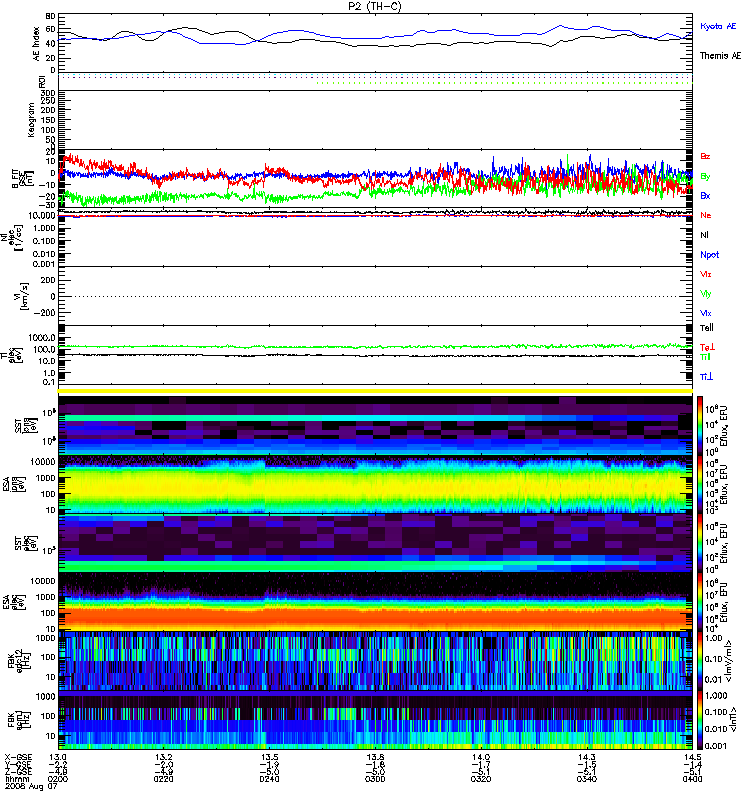Click the green By legend label
The width and height of the screenshot is (750, 800).
[x=705, y=177]
